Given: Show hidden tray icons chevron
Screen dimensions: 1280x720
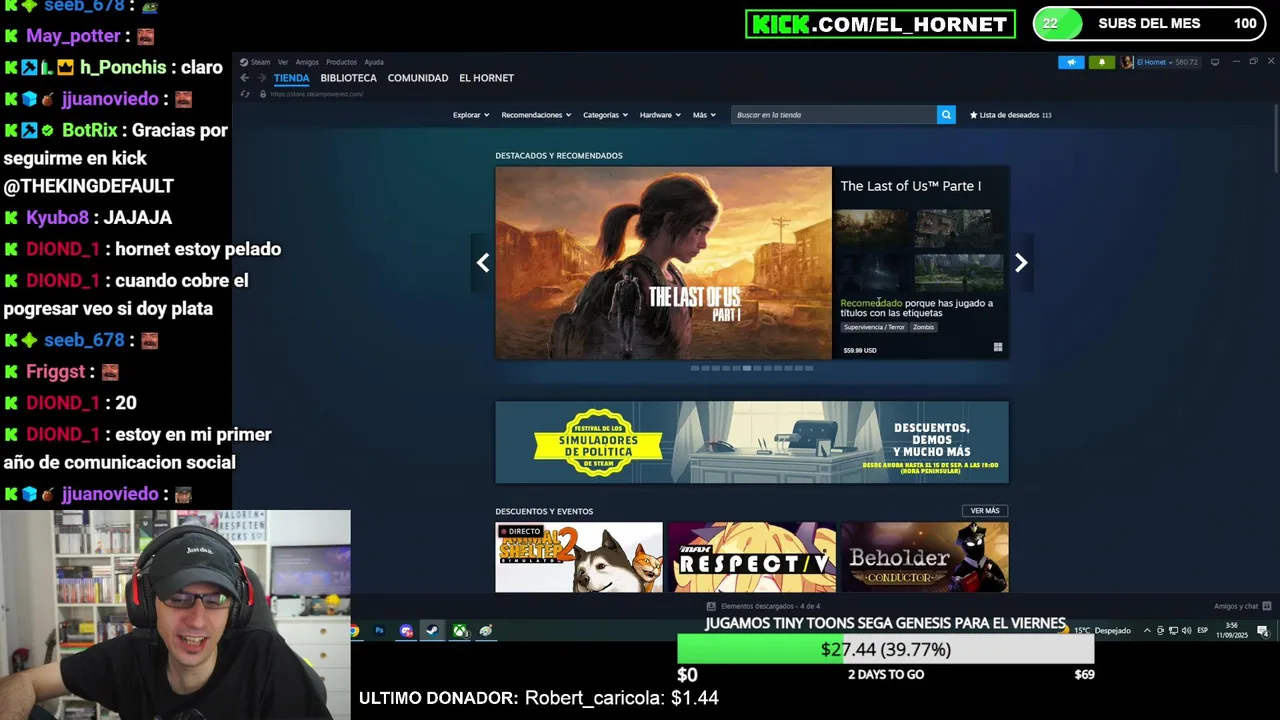Looking at the screenshot, I should pyautogui.click(x=1147, y=631).
